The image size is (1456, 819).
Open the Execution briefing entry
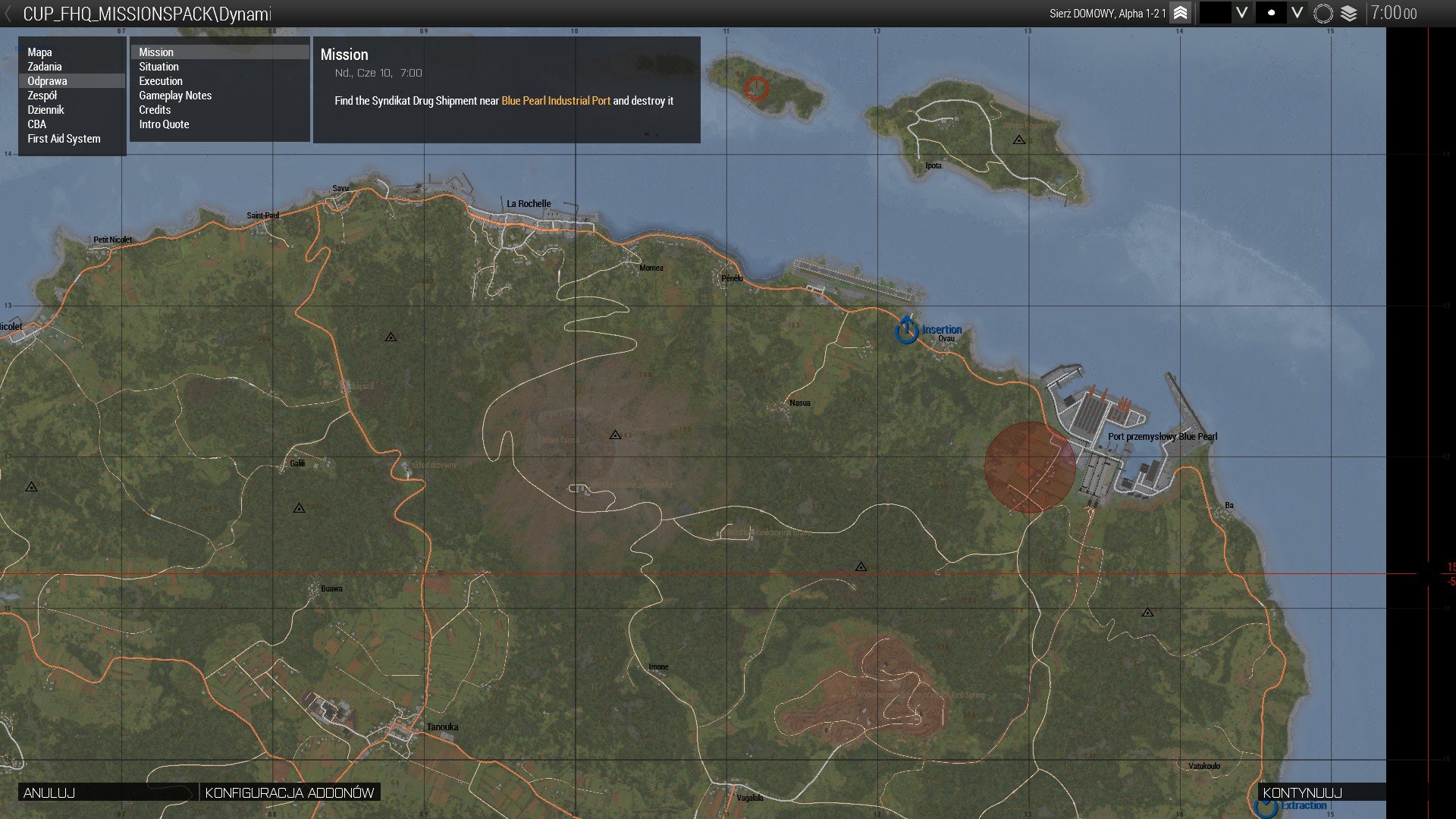(x=160, y=81)
